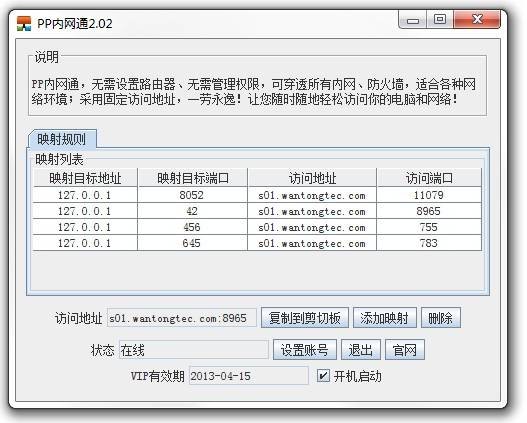The image size is (527, 423).
Task: Minimize the PP内网通 window
Action: [413, 19]
